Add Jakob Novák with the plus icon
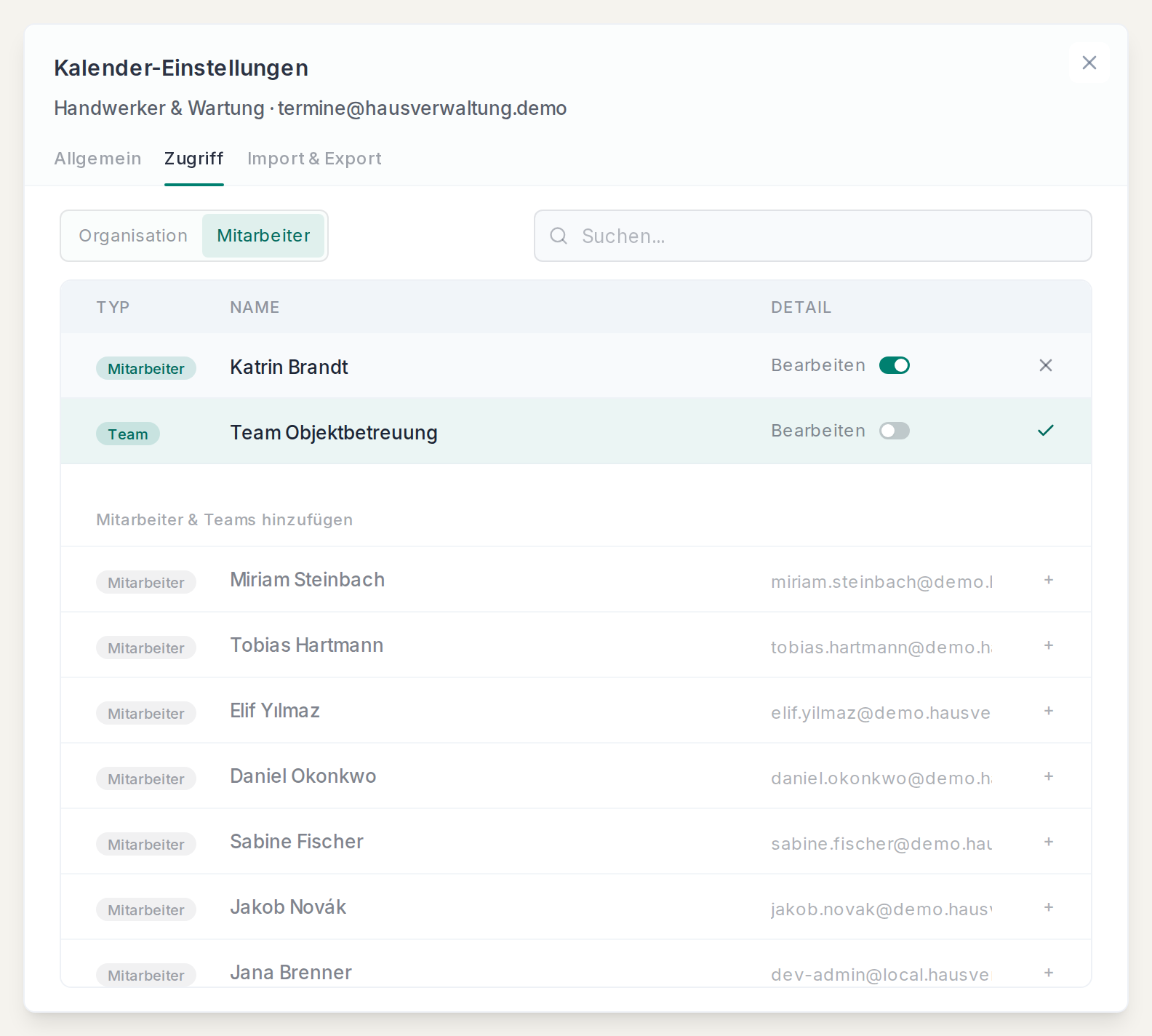This screenshot has width=1152, height=1036. tap(1049, 907)
